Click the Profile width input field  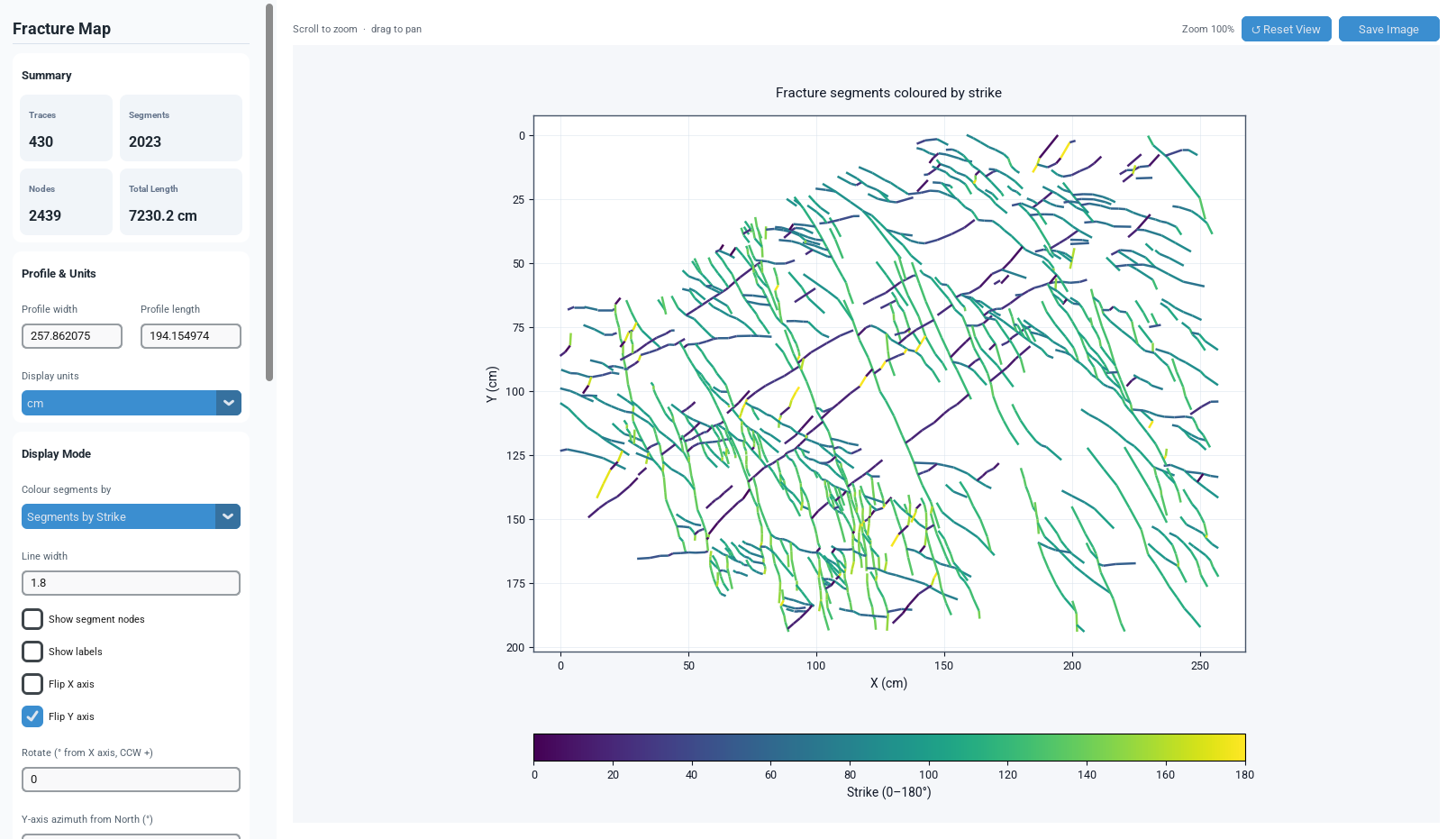coord(72,336)
